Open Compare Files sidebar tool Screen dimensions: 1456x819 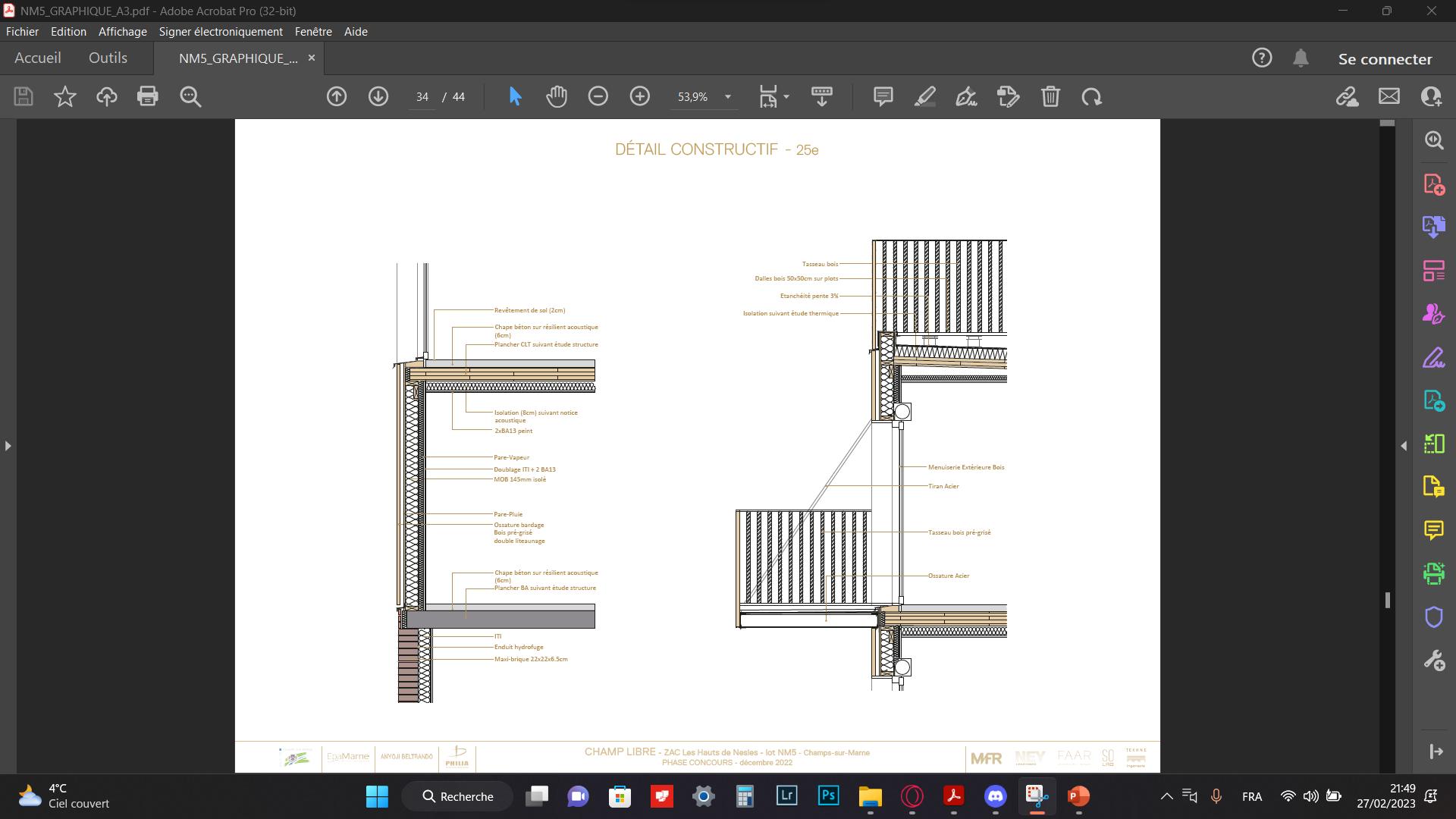1434,444
